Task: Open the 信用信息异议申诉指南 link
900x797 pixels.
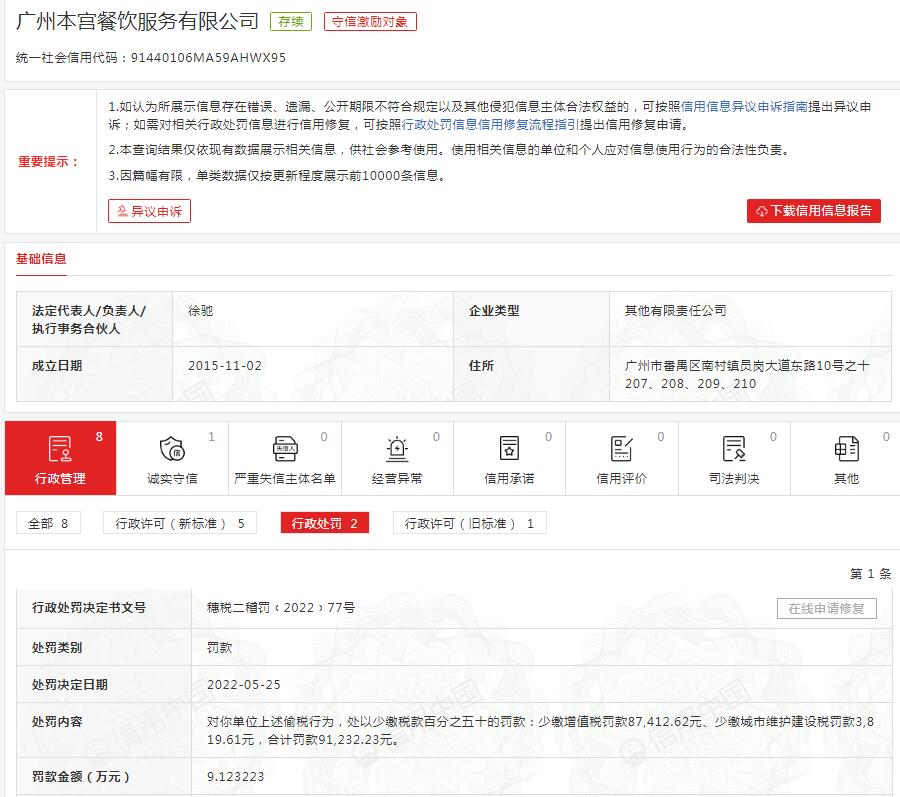Action: [744, 107]
